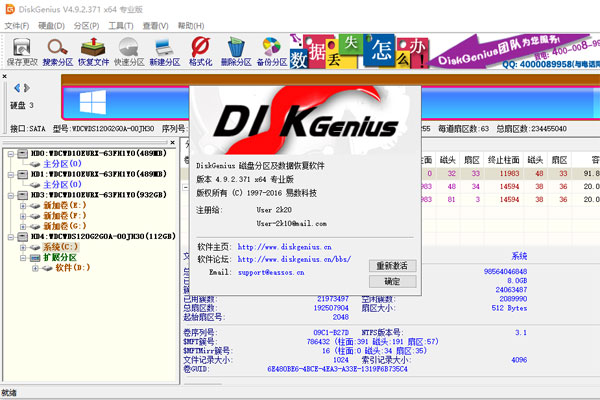600x400 pixels.
Task: Expand the 软件(D:) partition node
Action: [36, 269]
